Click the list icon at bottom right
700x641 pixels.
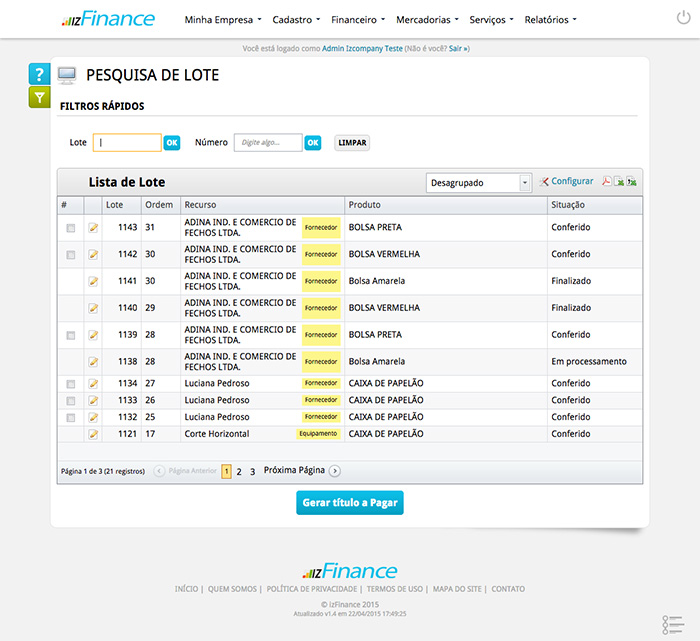click(x=672, y=624)
